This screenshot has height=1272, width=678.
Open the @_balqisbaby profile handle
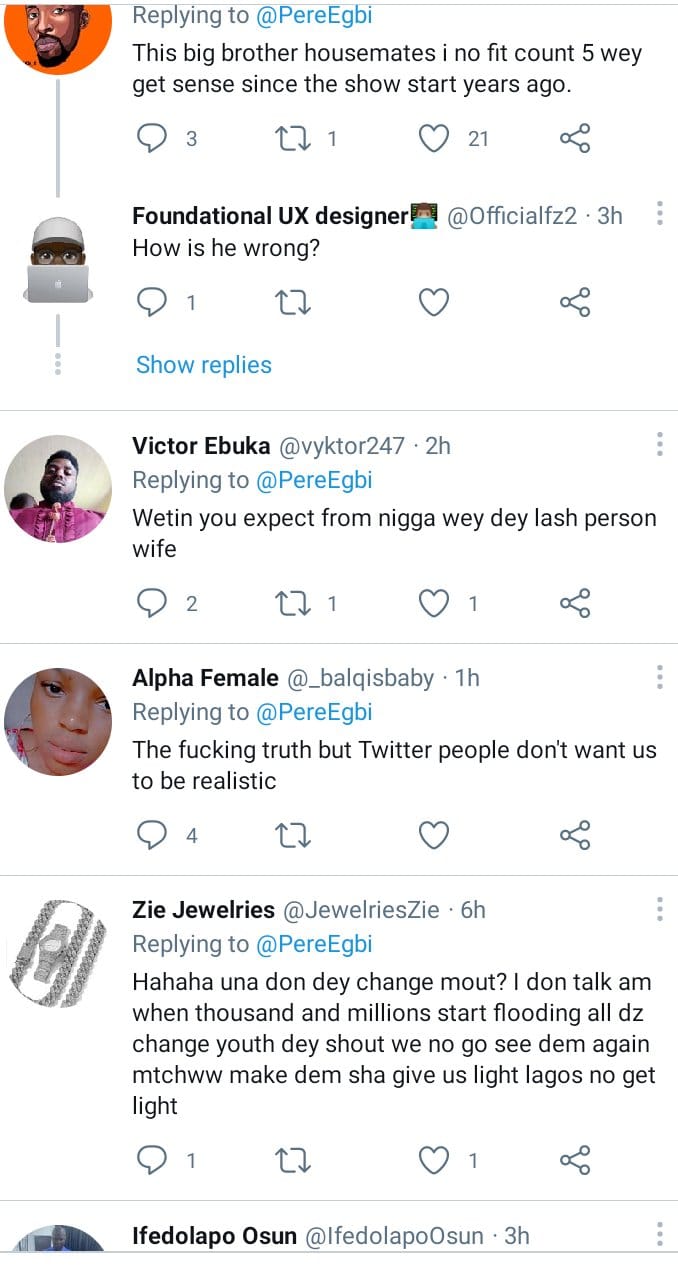click(361, 678)
